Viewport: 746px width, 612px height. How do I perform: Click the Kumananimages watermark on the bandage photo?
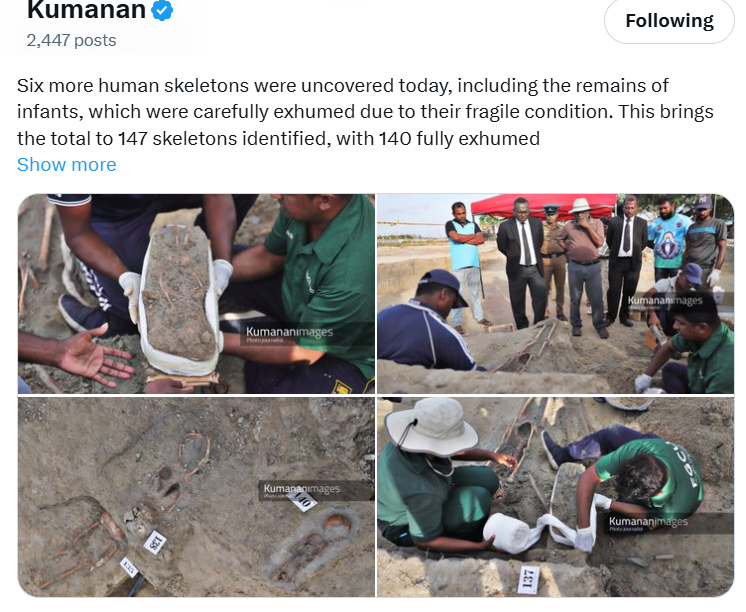point(648,523)
